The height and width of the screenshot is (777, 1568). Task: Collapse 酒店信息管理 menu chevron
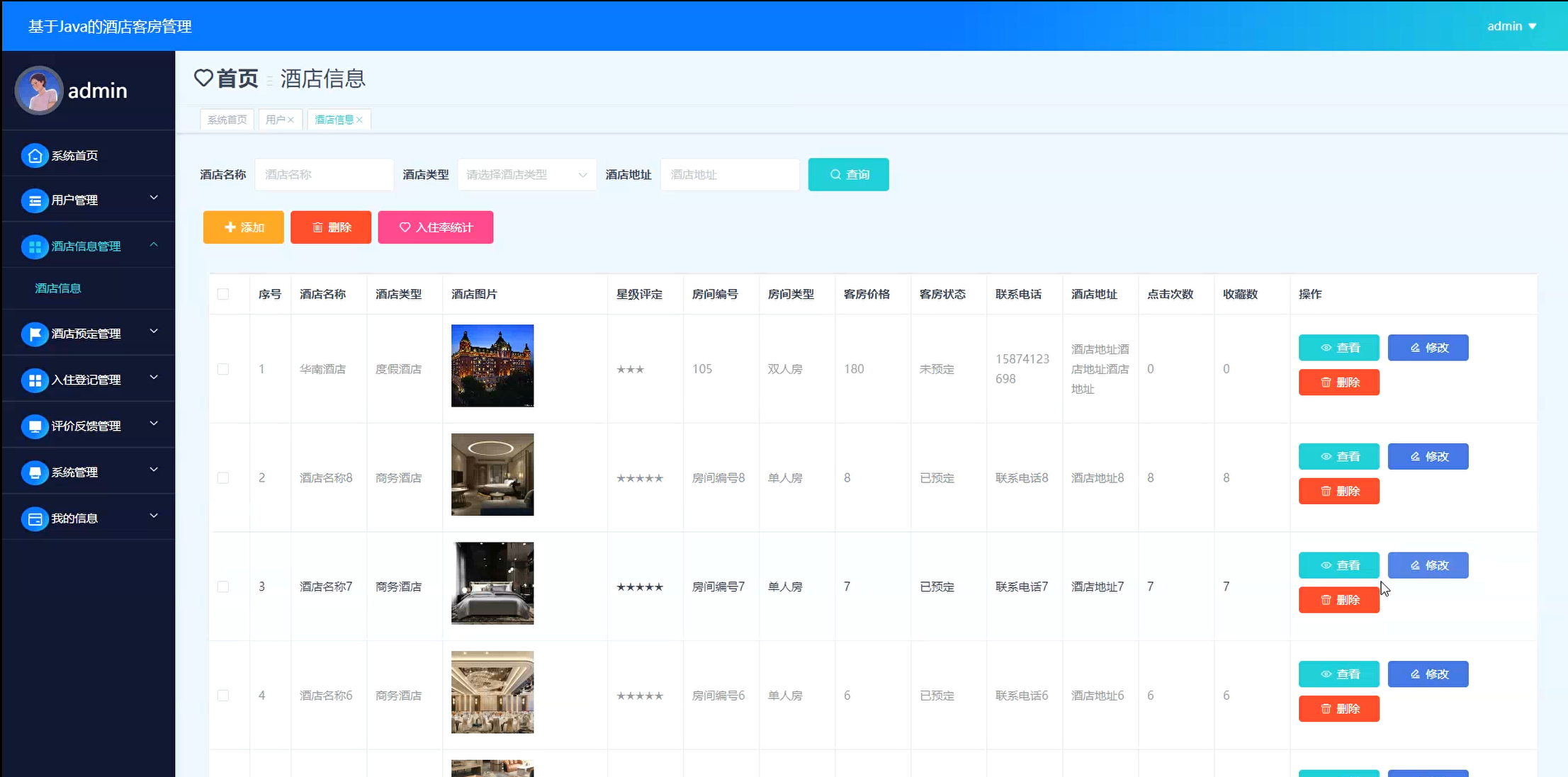(154, 244)
